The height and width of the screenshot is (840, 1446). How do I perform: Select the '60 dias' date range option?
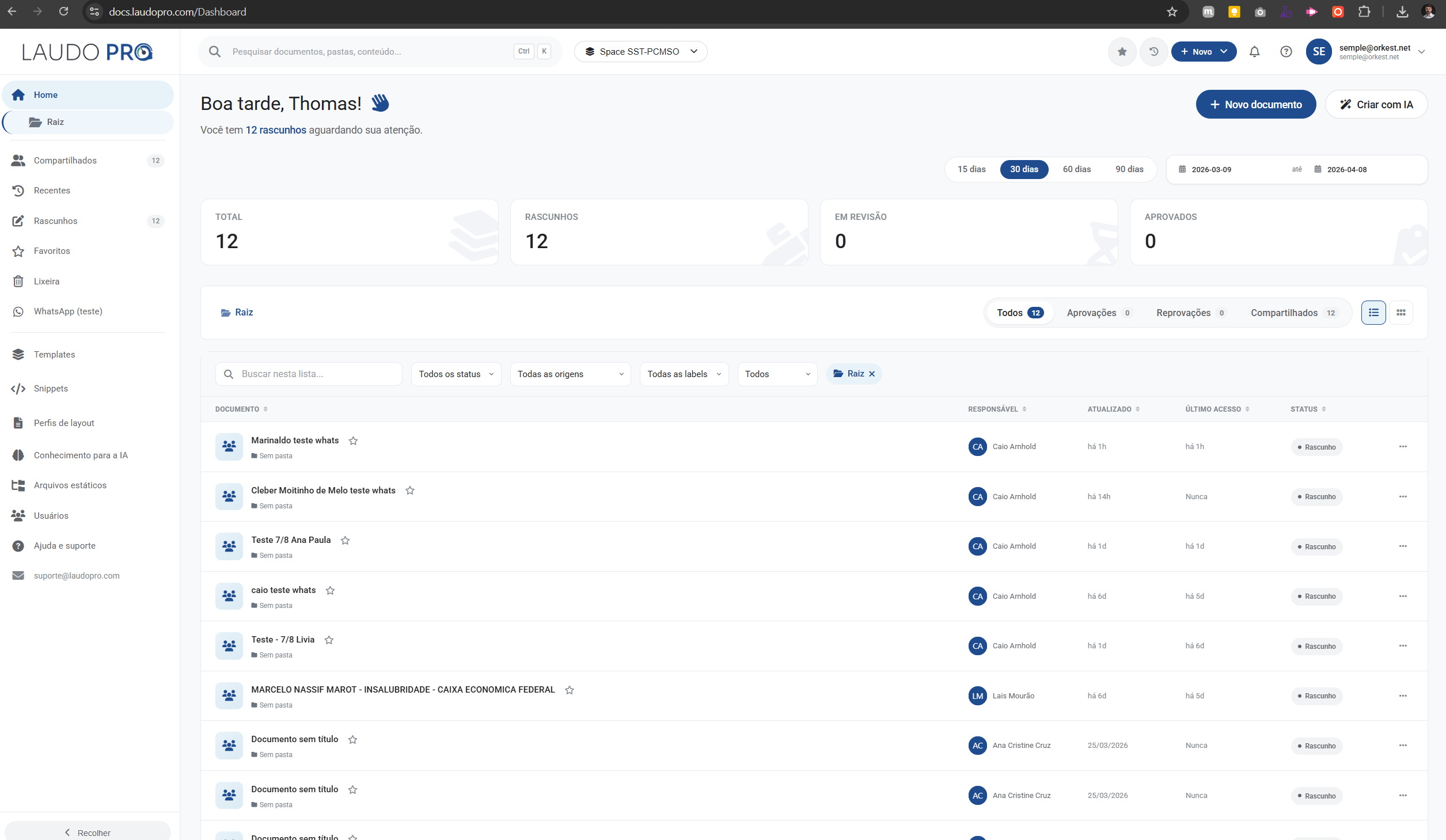pyautogui.click(x=1076, y=169)
